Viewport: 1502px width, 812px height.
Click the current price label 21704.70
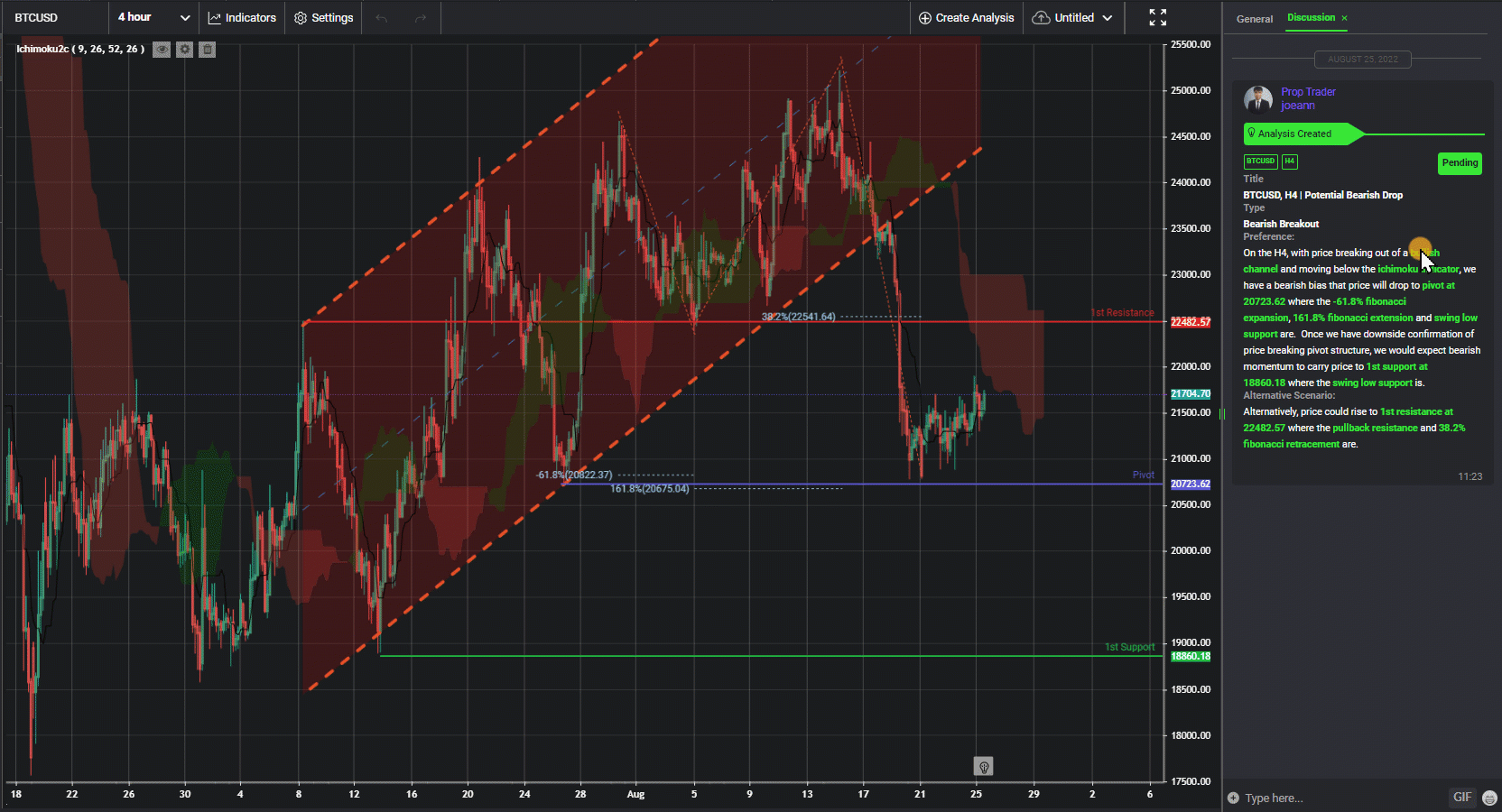(x=1191, y=394)
